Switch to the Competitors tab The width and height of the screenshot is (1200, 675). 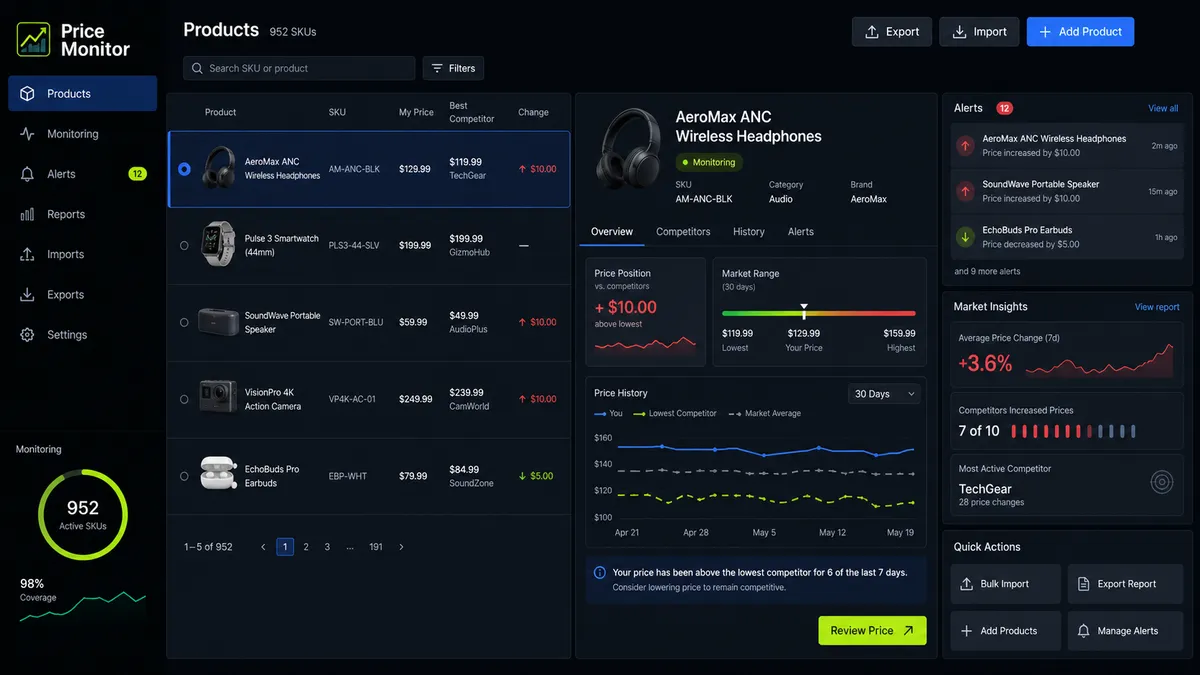coord(683,231)
